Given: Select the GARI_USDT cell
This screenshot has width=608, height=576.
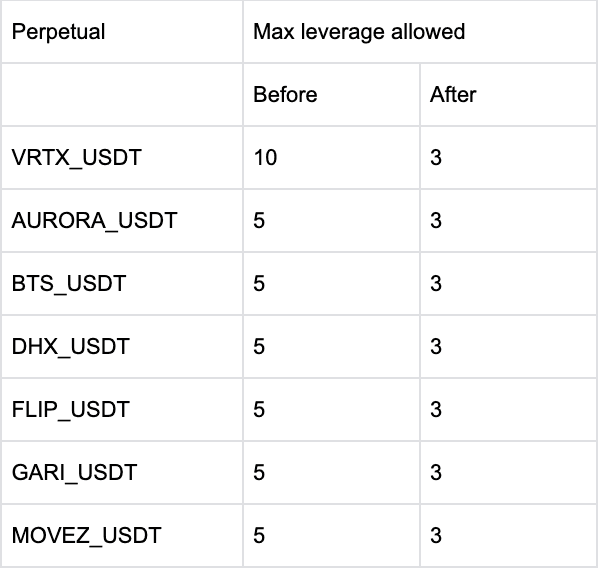Looking at the screenshot, I should pyautogui.click(x=74, y=473).
